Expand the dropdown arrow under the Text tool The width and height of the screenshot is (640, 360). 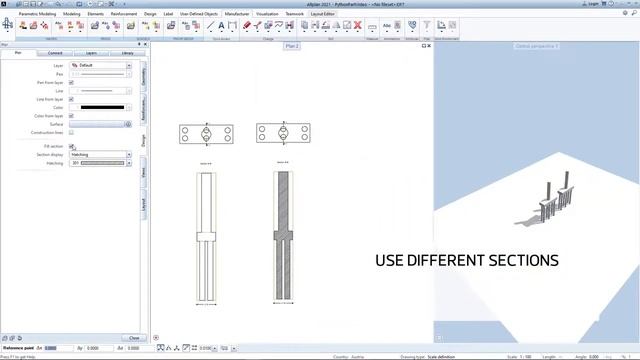[x=221, y=31]
